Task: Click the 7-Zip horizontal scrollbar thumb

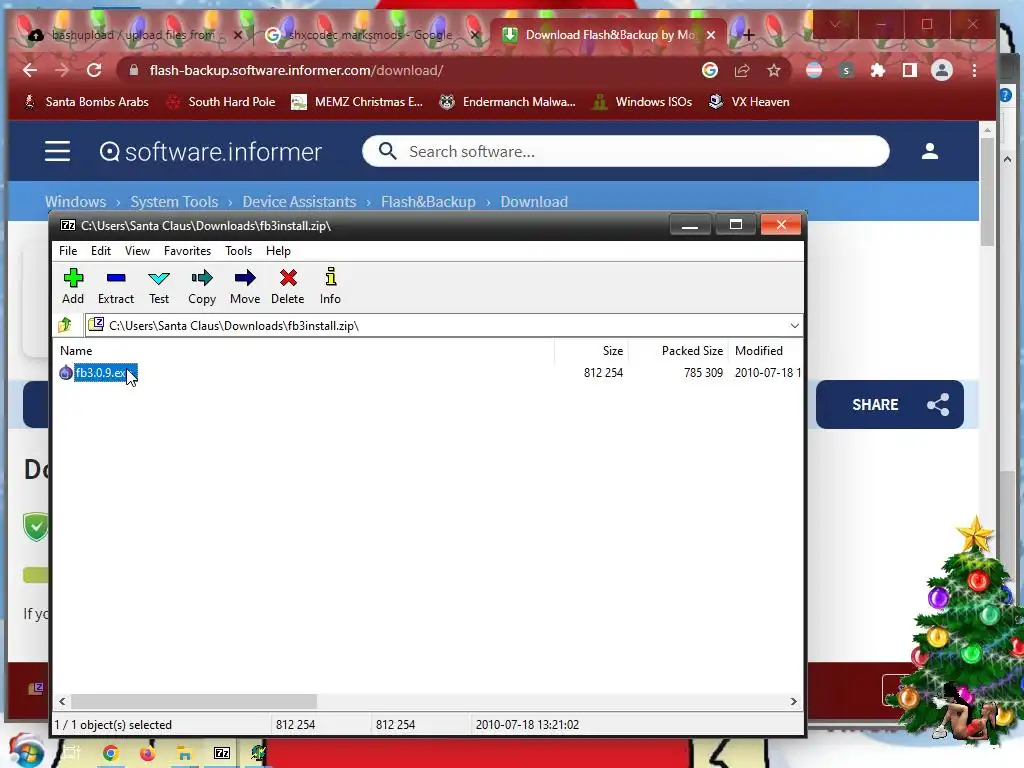Action: 194,701
